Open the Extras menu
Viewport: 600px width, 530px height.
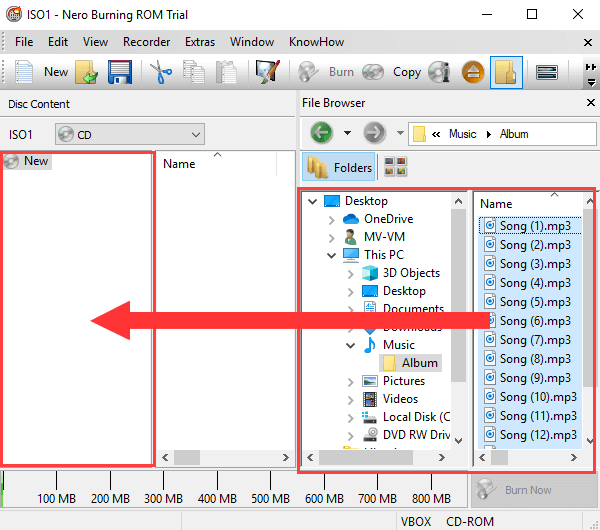200,42
